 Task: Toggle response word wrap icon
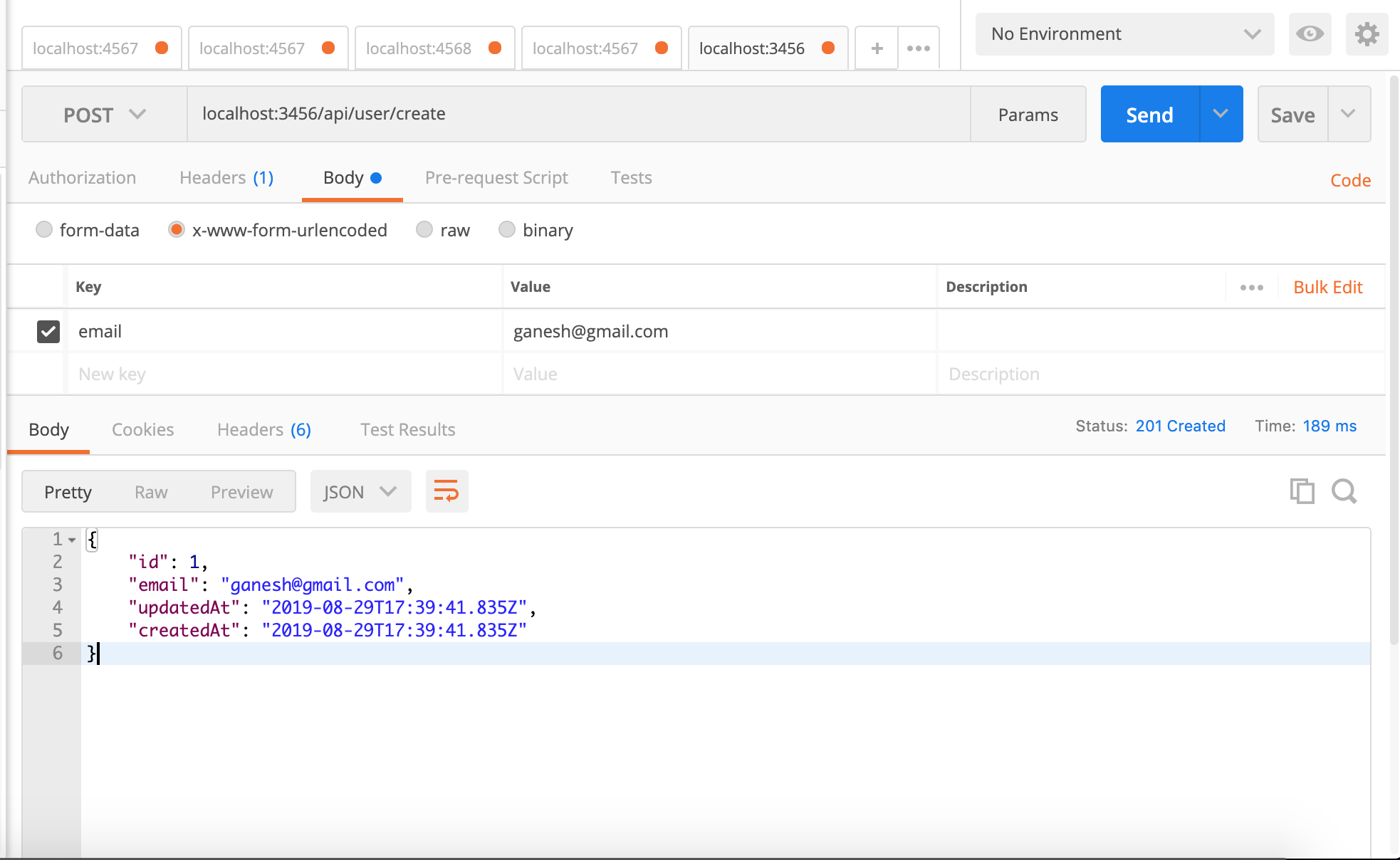click(x=446, y=491)
